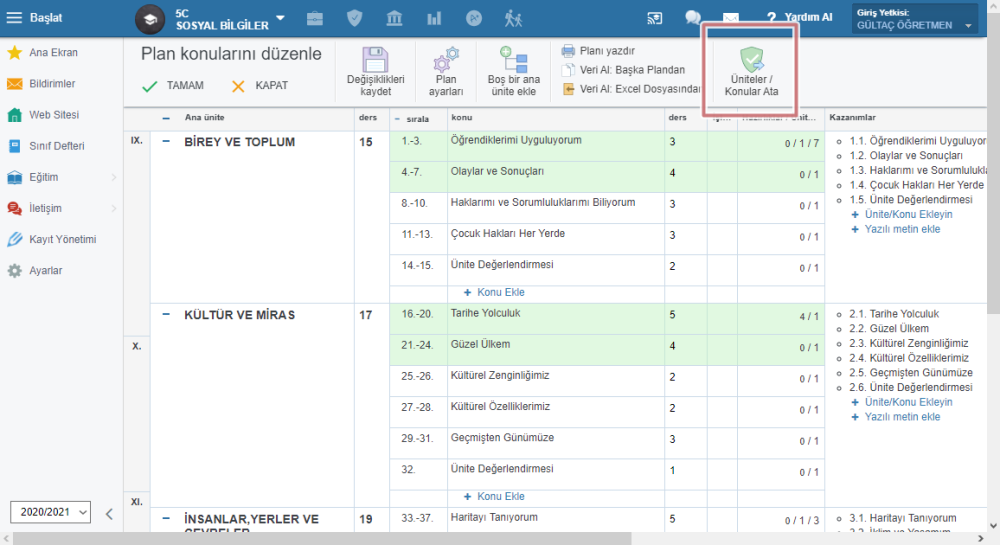Click the graduation cap class icon

[150, 19]
